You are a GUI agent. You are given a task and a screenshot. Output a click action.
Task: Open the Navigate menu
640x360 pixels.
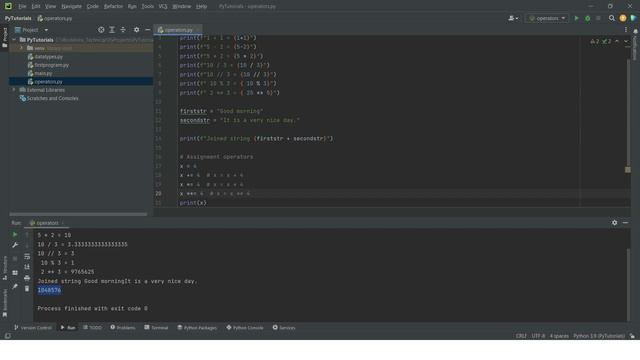[71, 7]
